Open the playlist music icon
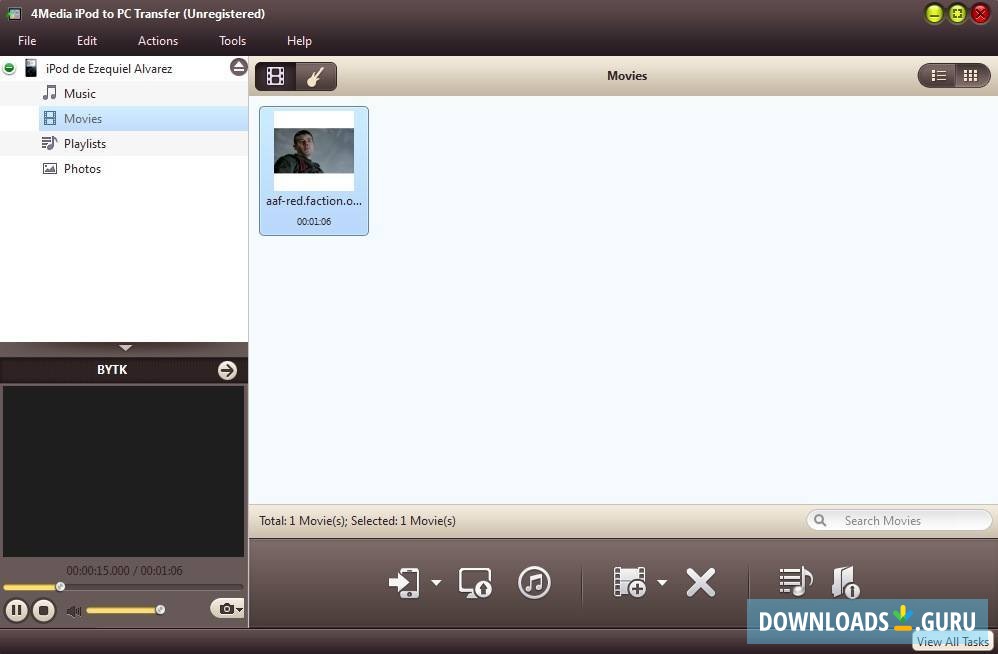Image resolution: width=998 pixels, height=654 pixels. 793,581
